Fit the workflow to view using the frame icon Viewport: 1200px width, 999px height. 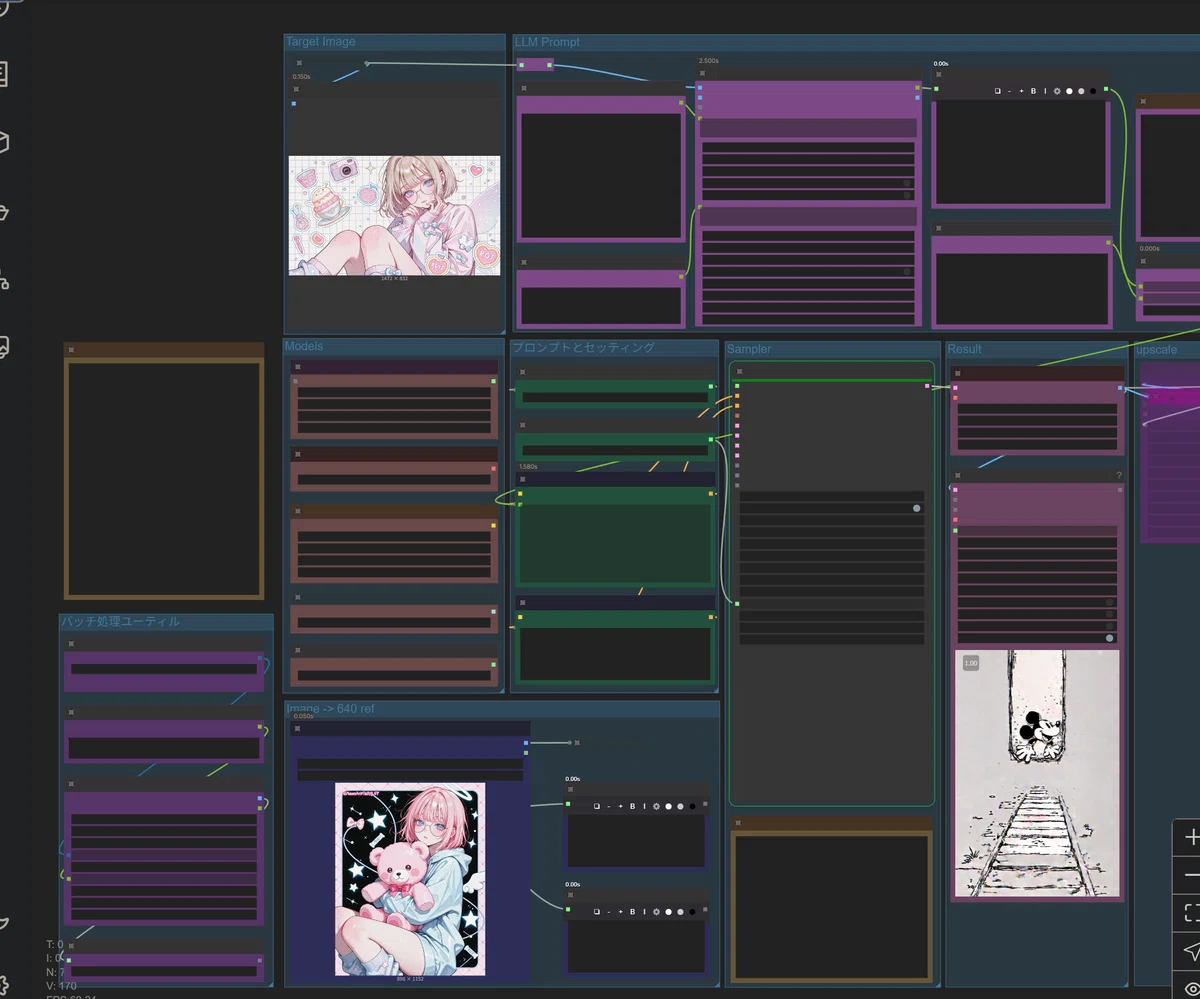click(x=1190, y=912)
